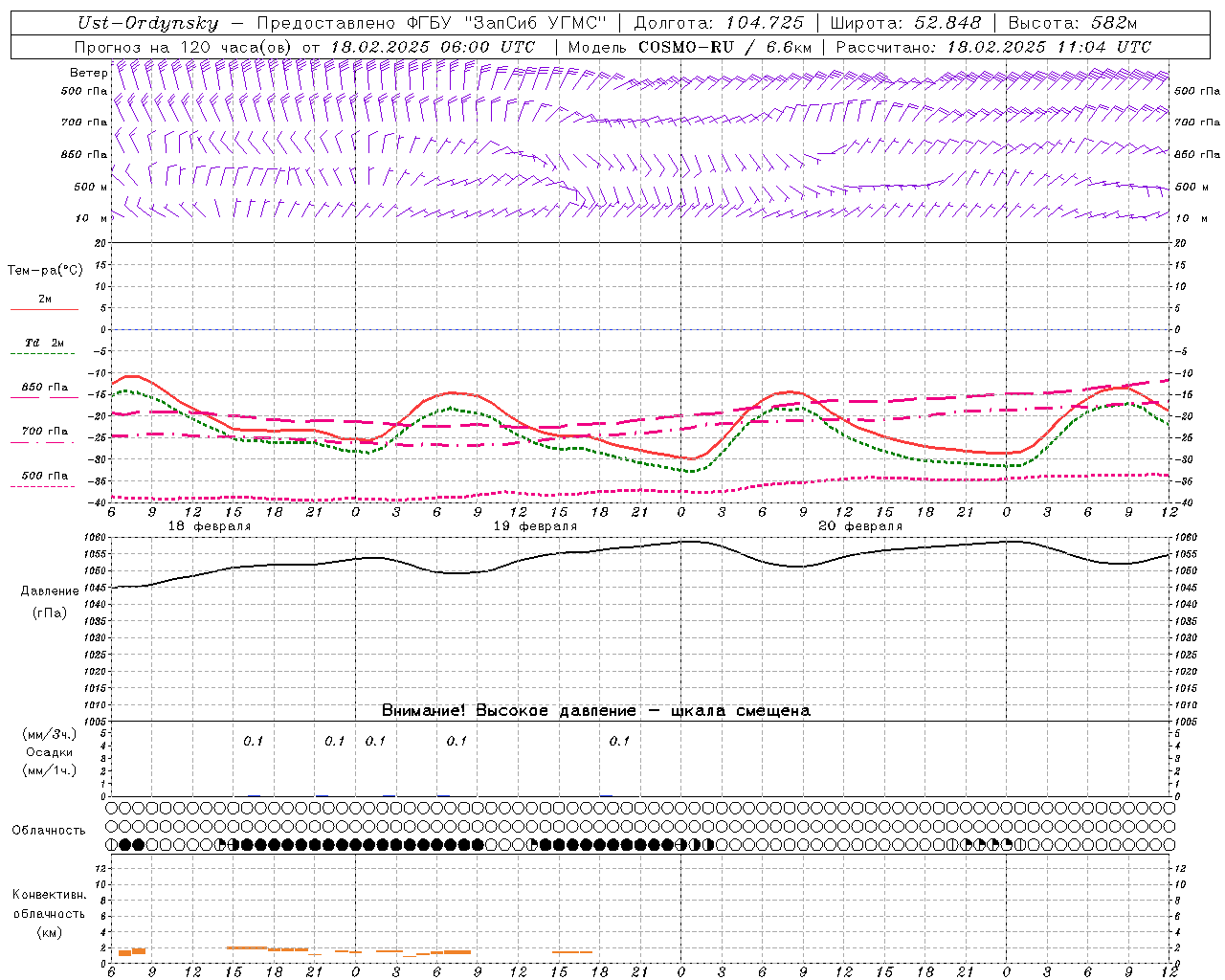Click the Облачность cloudiness label

click(49, 831)
